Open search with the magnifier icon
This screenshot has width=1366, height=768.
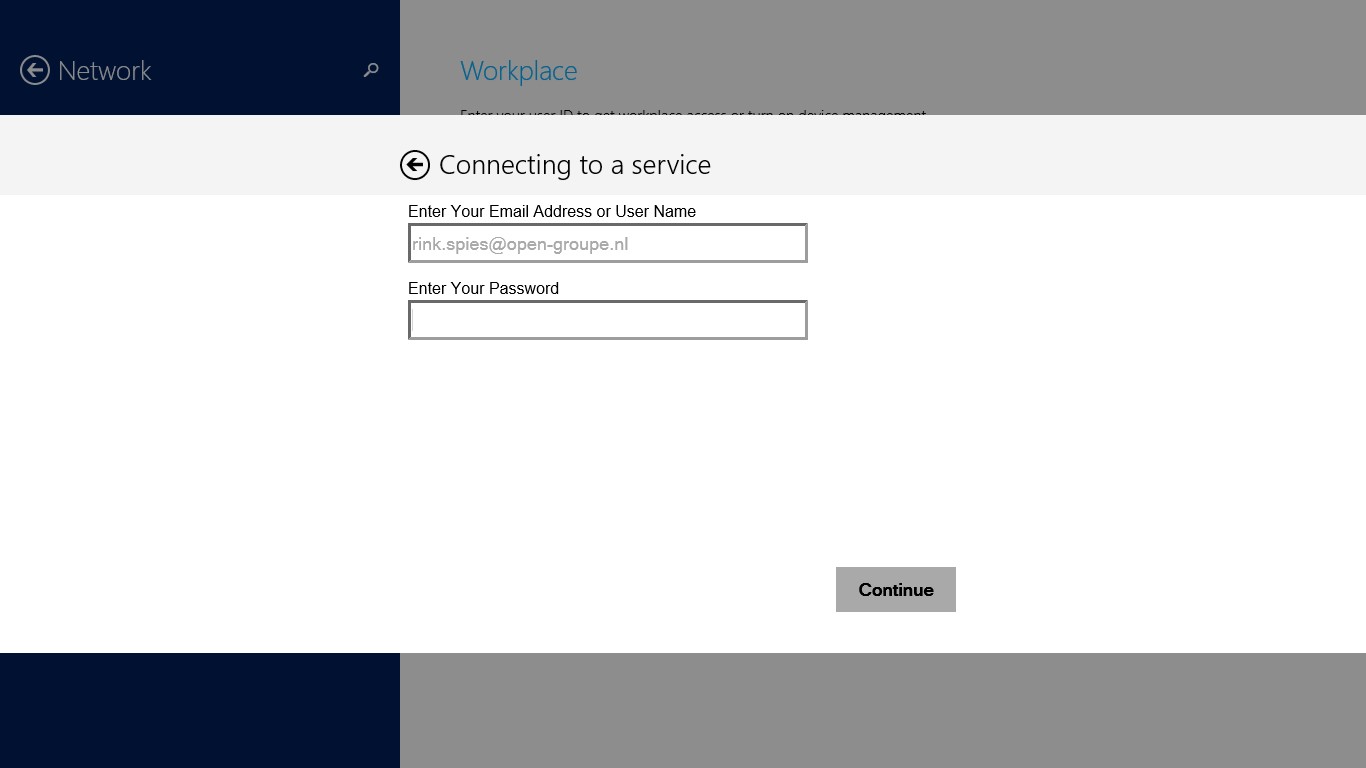click(371, 70)
